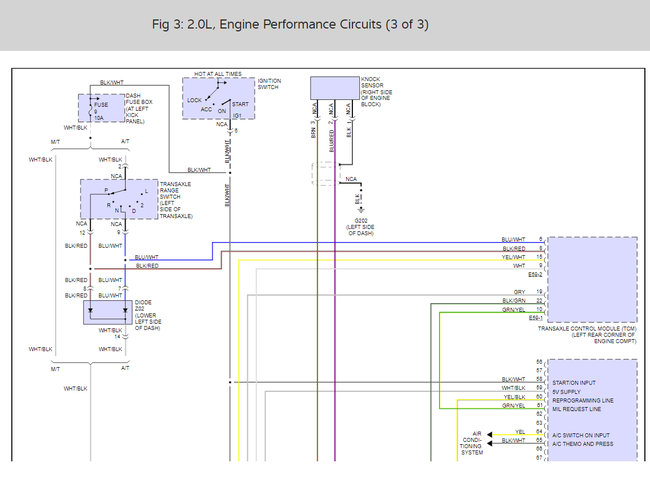Click the E59-2 connector label
Image resolution: width=650 pixels, height=479 pixels.
[x=535, y=275]
